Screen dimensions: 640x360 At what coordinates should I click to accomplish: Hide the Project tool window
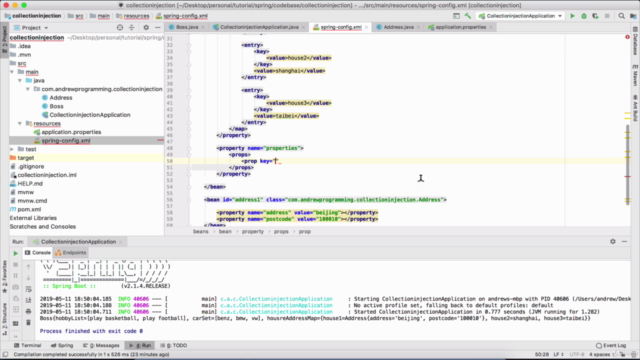[158, 27]
